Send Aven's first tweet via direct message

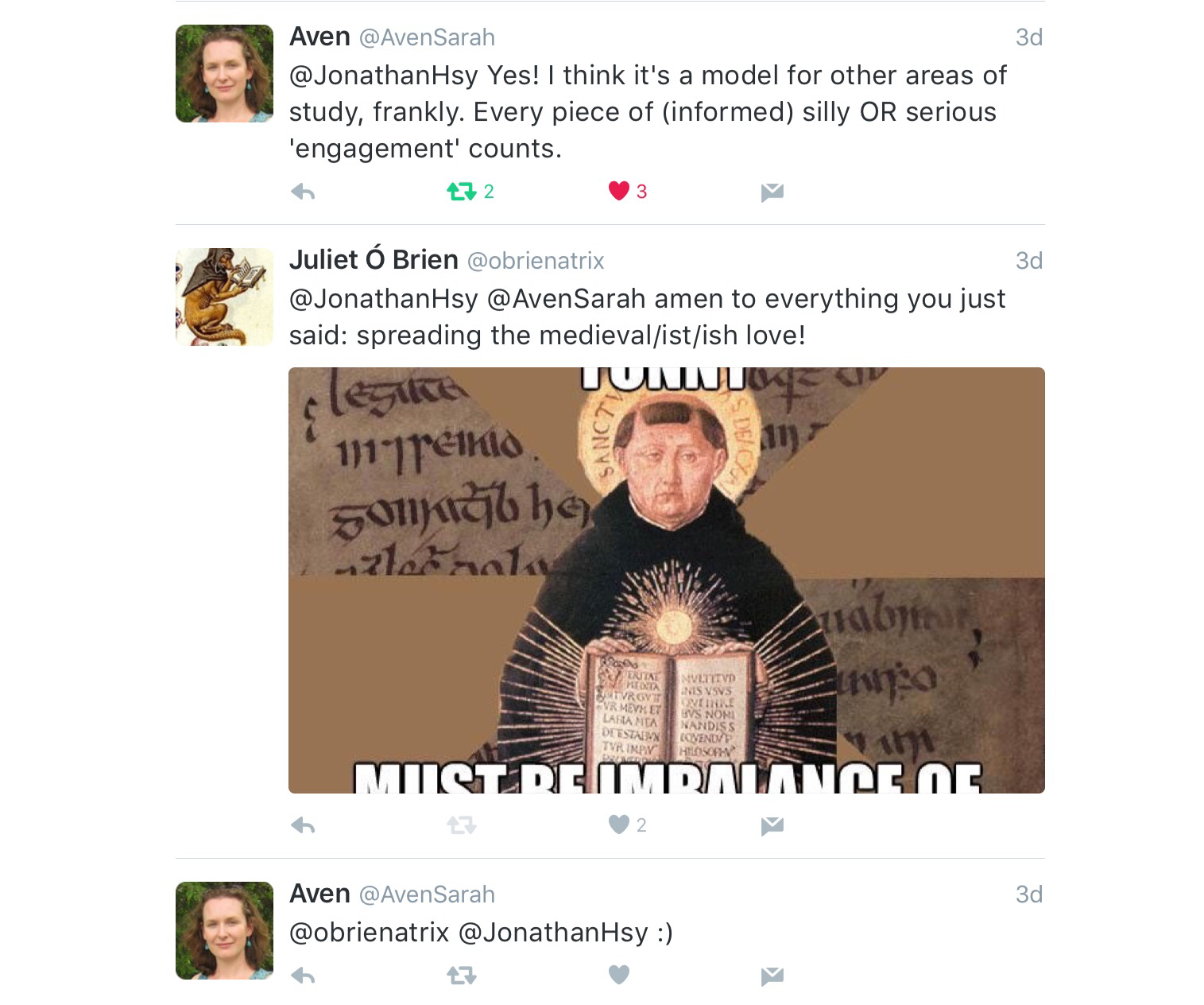[x=772, y=192]
